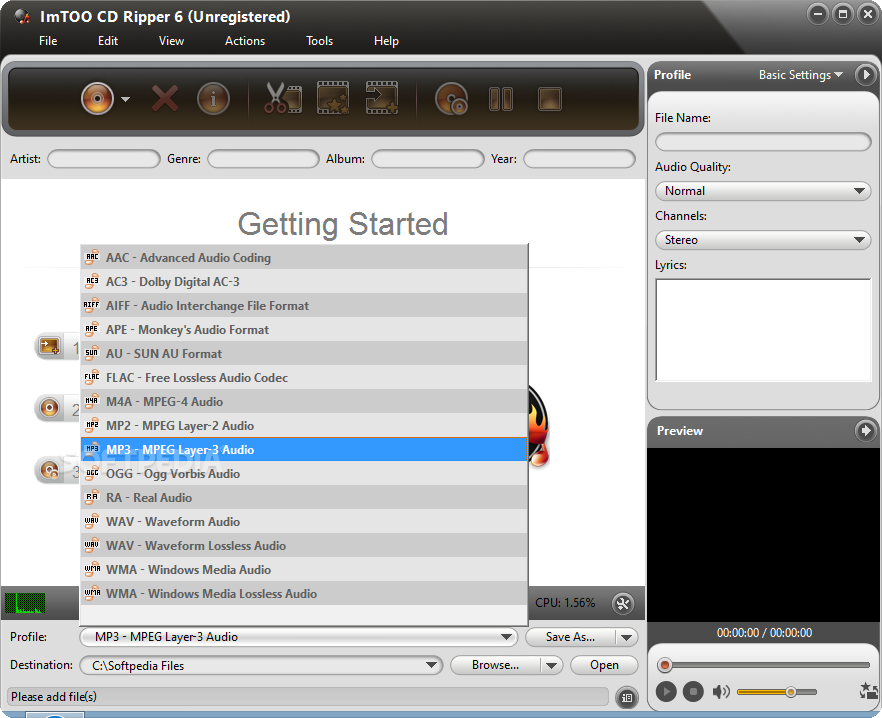Click the film strip add-to-output icon
The image size is (882, 718).
tap(382, 98)
